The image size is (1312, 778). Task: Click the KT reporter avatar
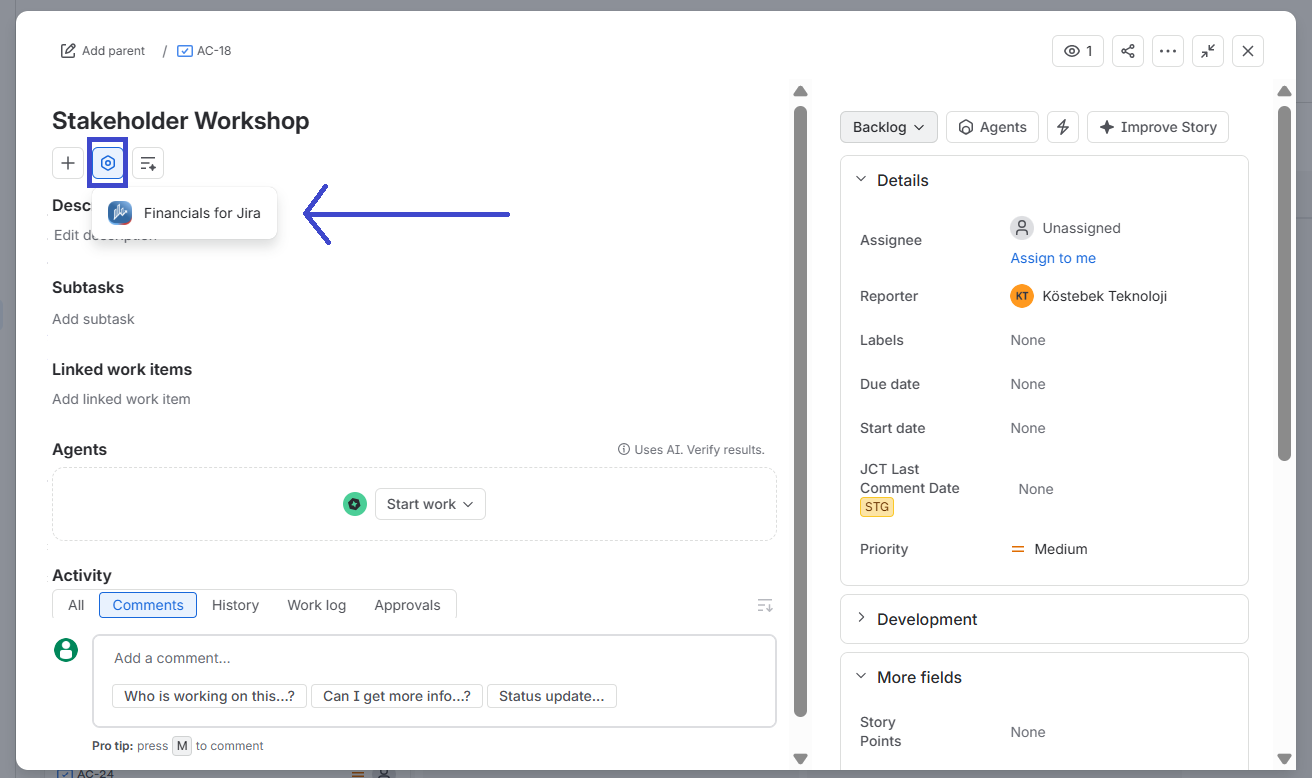[x=1022, y=296]
